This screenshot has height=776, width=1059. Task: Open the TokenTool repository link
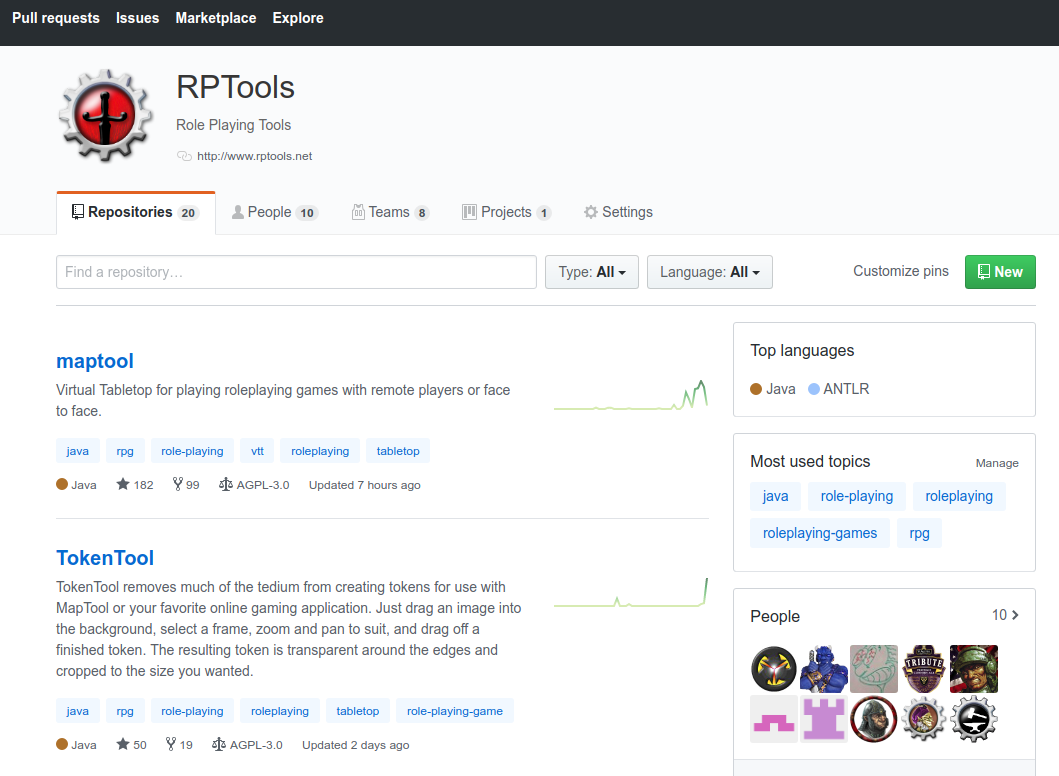coord(105,558)
